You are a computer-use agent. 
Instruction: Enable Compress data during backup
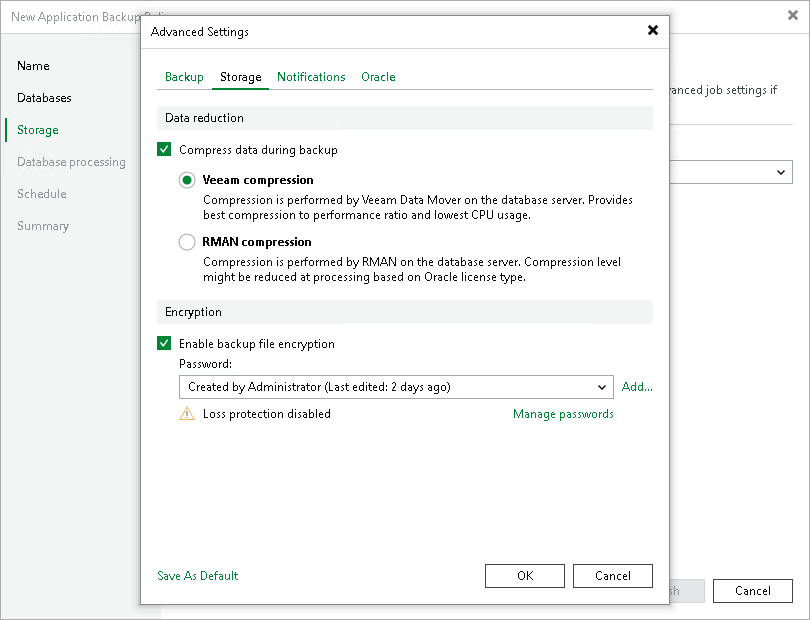pyautogui.click(x=164, y=148)
